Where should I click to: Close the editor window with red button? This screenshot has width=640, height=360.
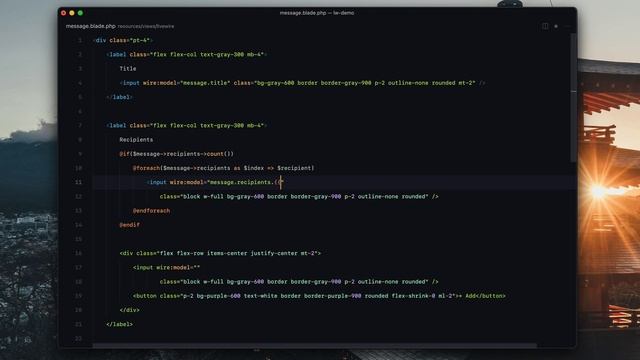pyautogui.click(x=64, y=13)
